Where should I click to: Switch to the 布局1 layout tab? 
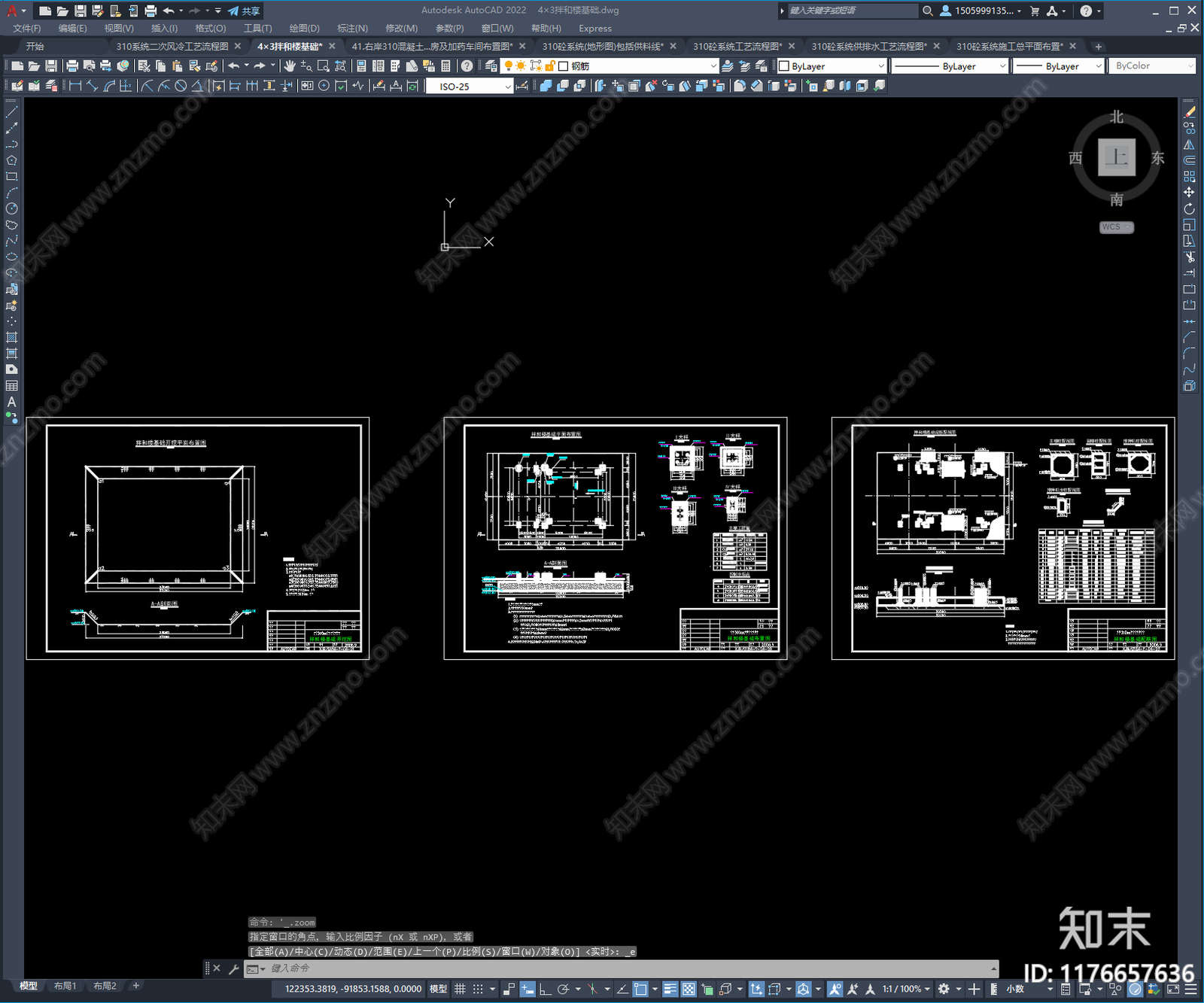click(x=65, y=986)
